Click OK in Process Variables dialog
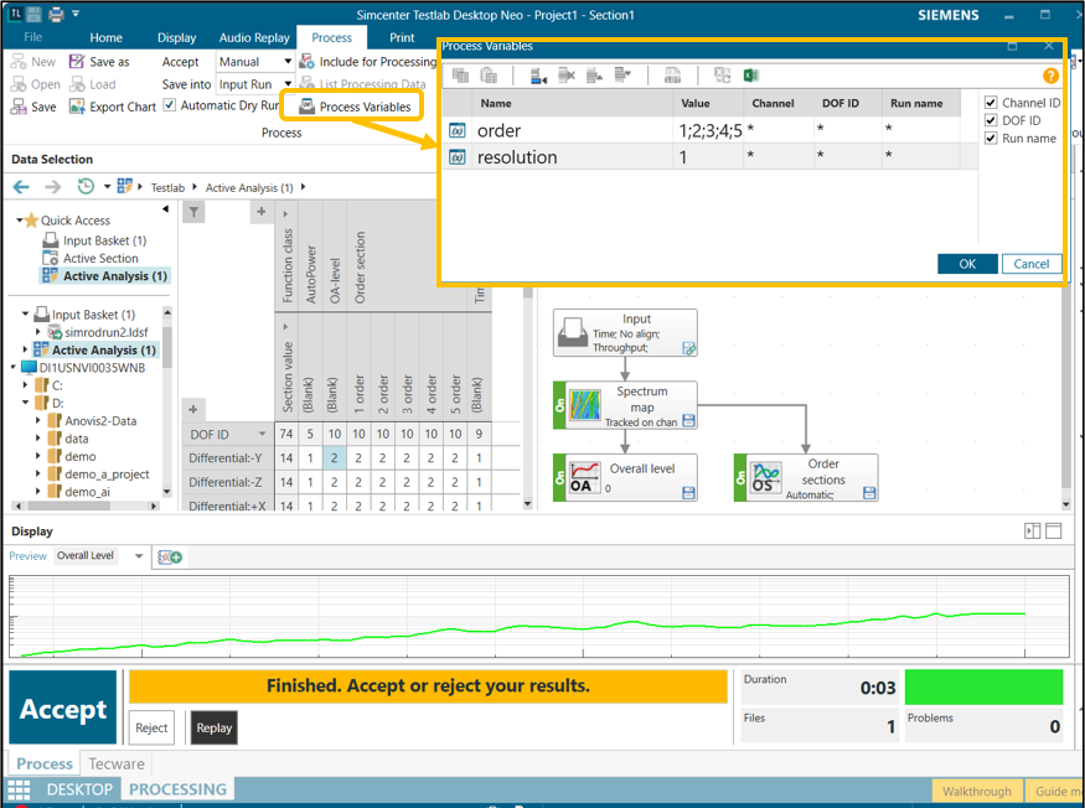This screenshot has height=808, width=1085. (967, 264)
